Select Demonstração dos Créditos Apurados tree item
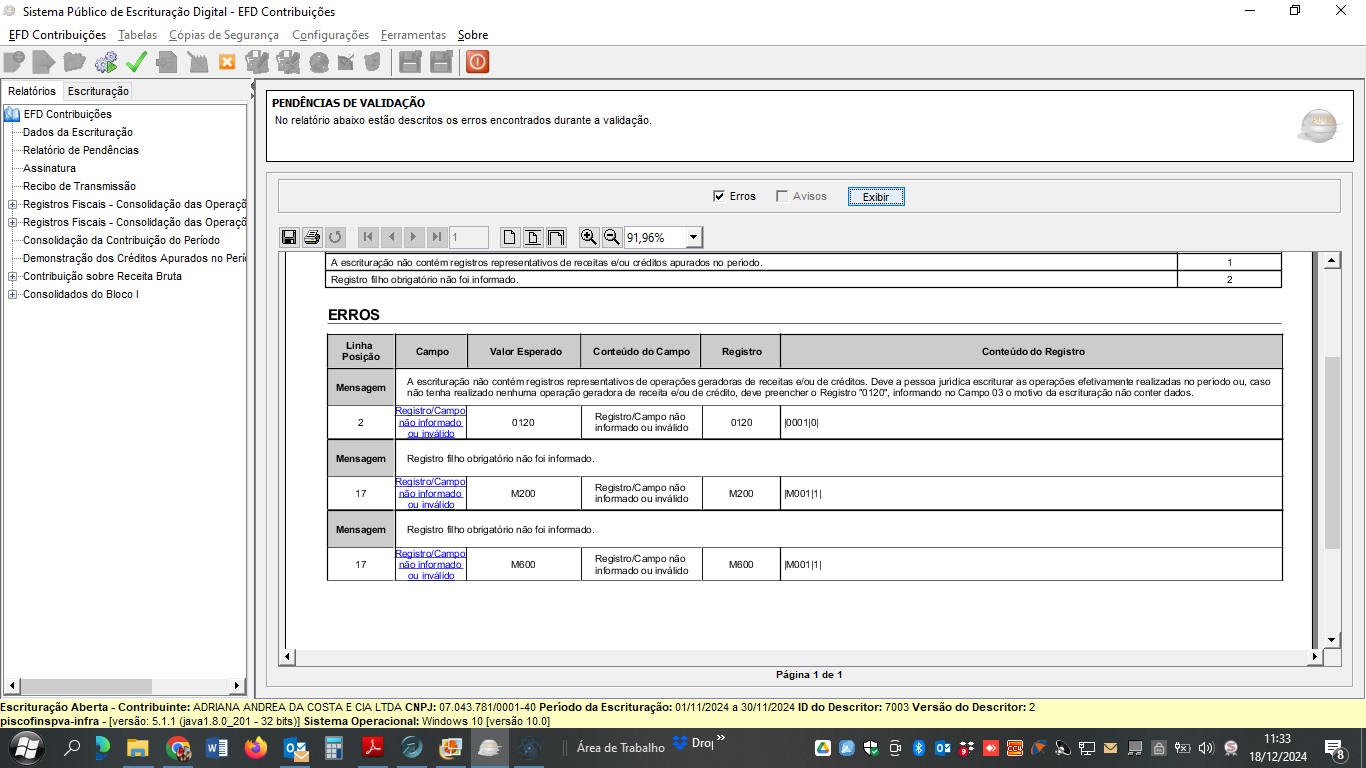Screen dimensions: 1366x768 134,258
